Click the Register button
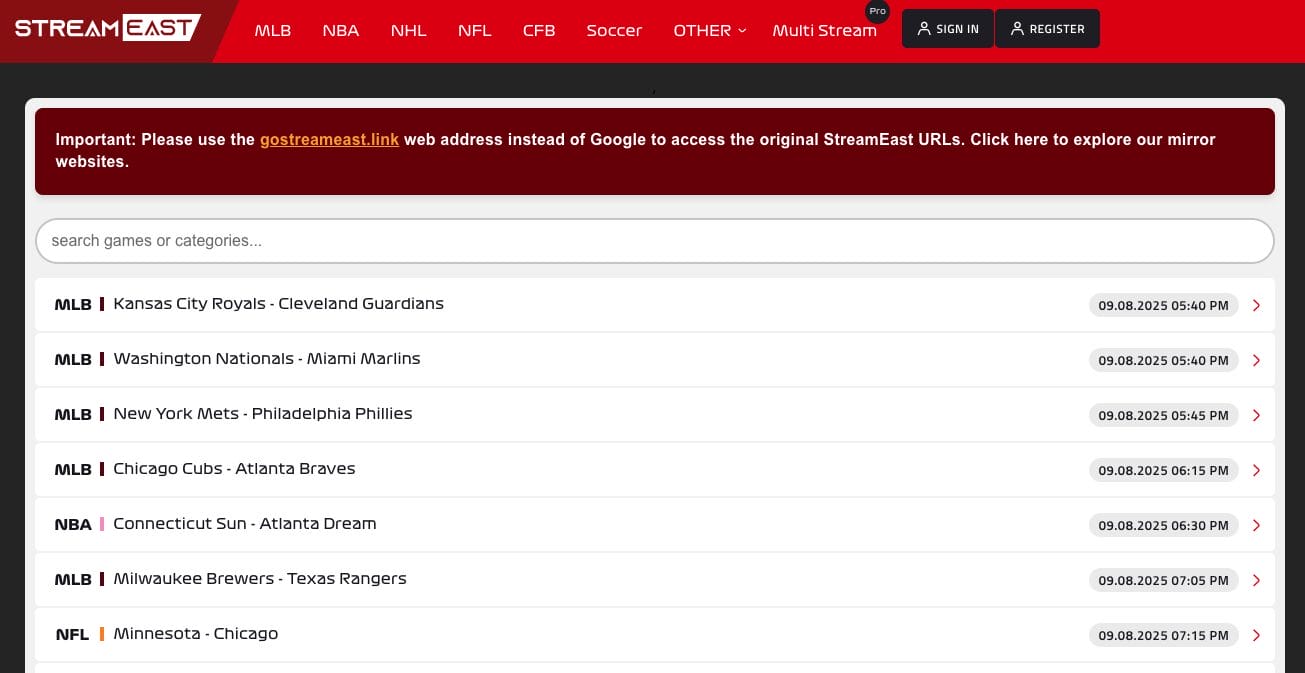 click(x=1046, y=29)
